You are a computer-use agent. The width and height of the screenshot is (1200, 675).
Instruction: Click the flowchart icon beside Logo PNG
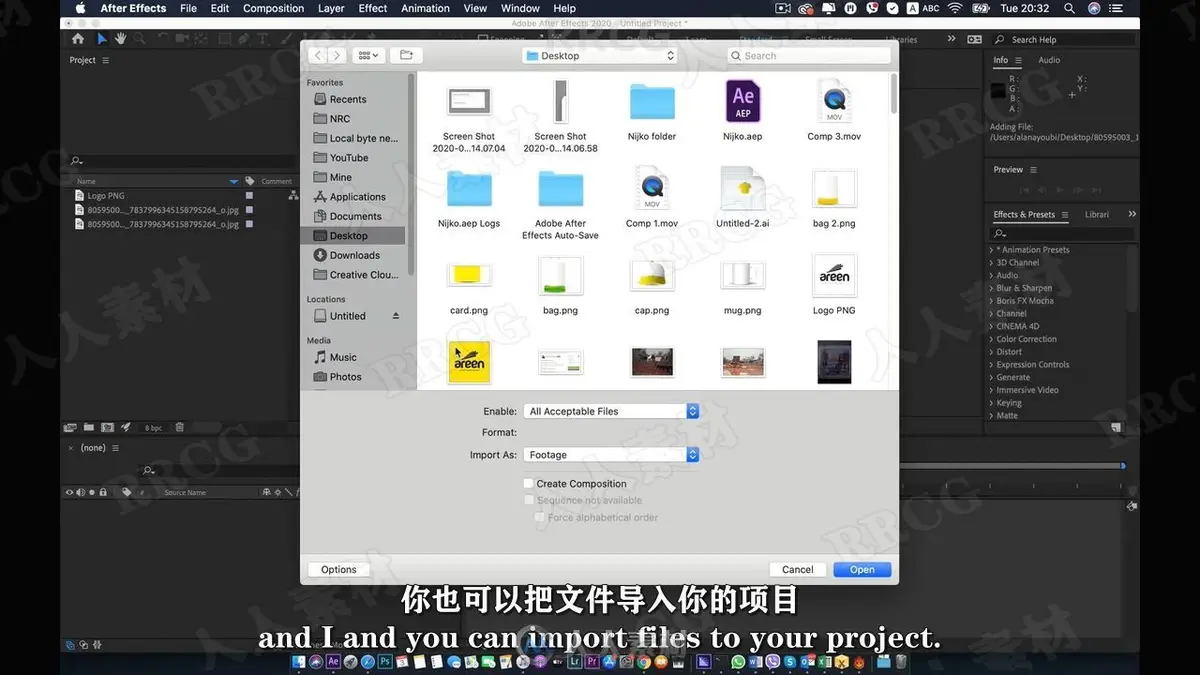(x=293, y=196)
